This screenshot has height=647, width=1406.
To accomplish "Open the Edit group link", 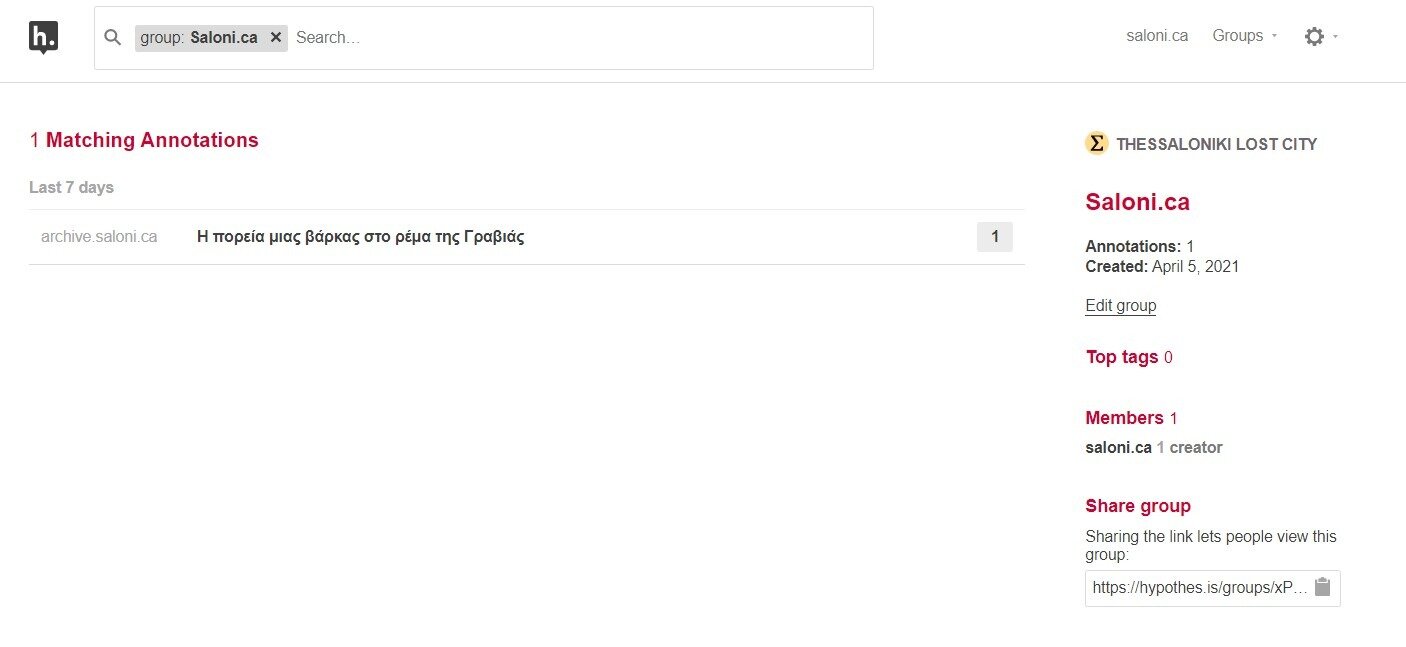I will click(x=1120, y=306).
